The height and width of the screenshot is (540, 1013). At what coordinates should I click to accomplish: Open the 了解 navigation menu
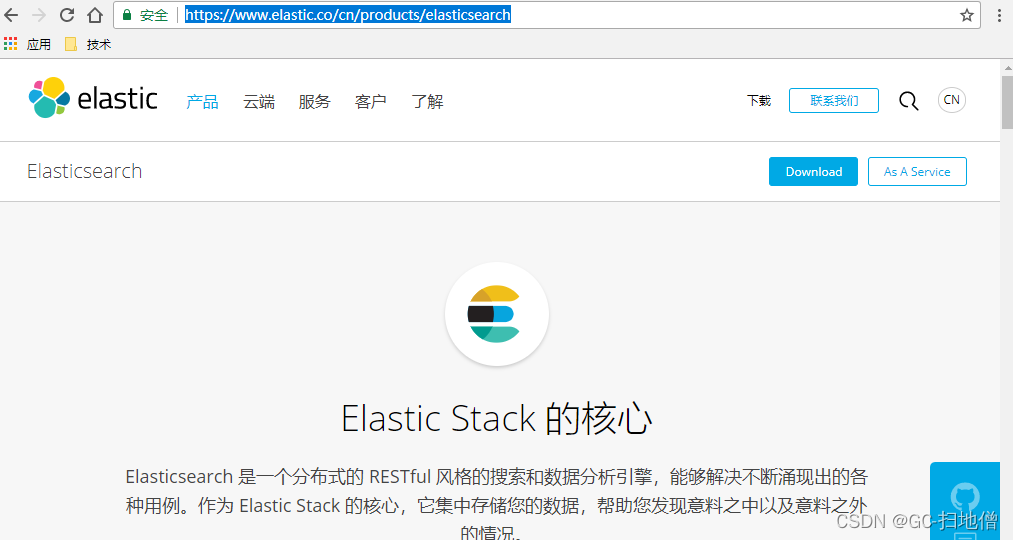[x=428, y=101]
